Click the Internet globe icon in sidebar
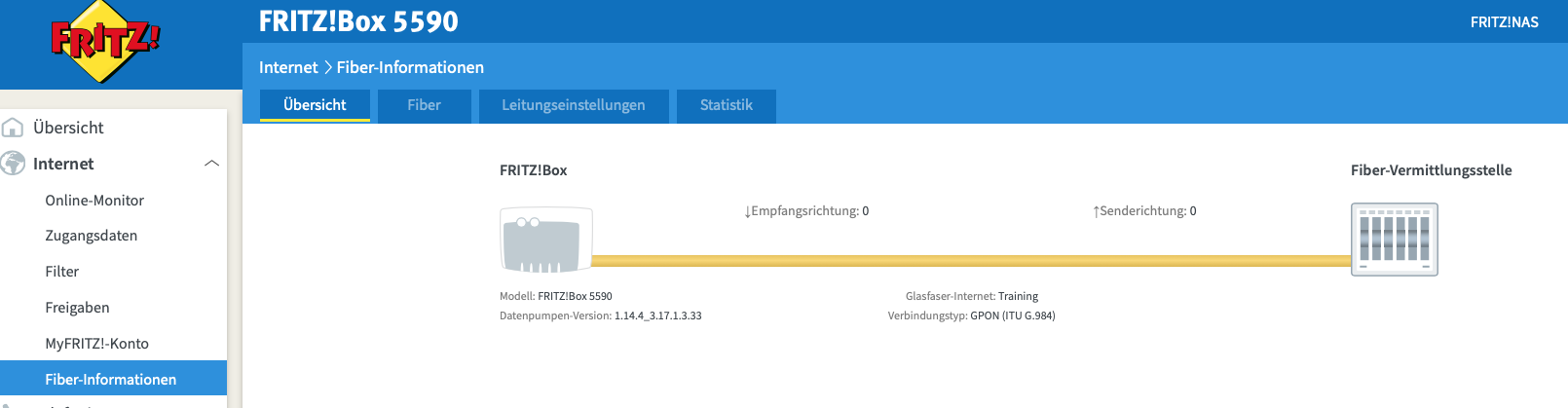The image size is (1568, 408). (x=13, y=164)
